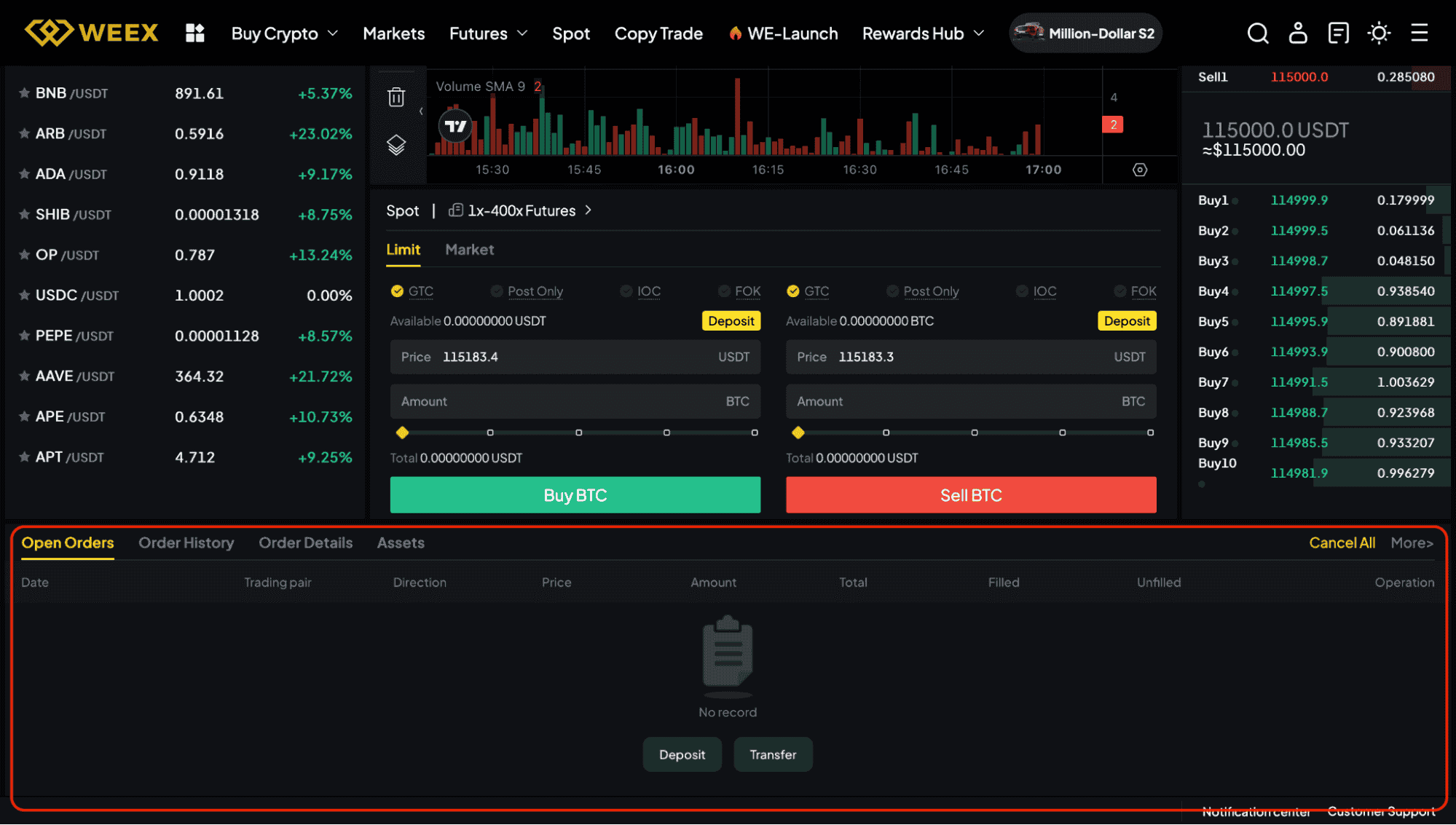This screenshot has width=1456, height=825.
Task: Click the buy amount slider handle
Action: (x=402, y=433)
